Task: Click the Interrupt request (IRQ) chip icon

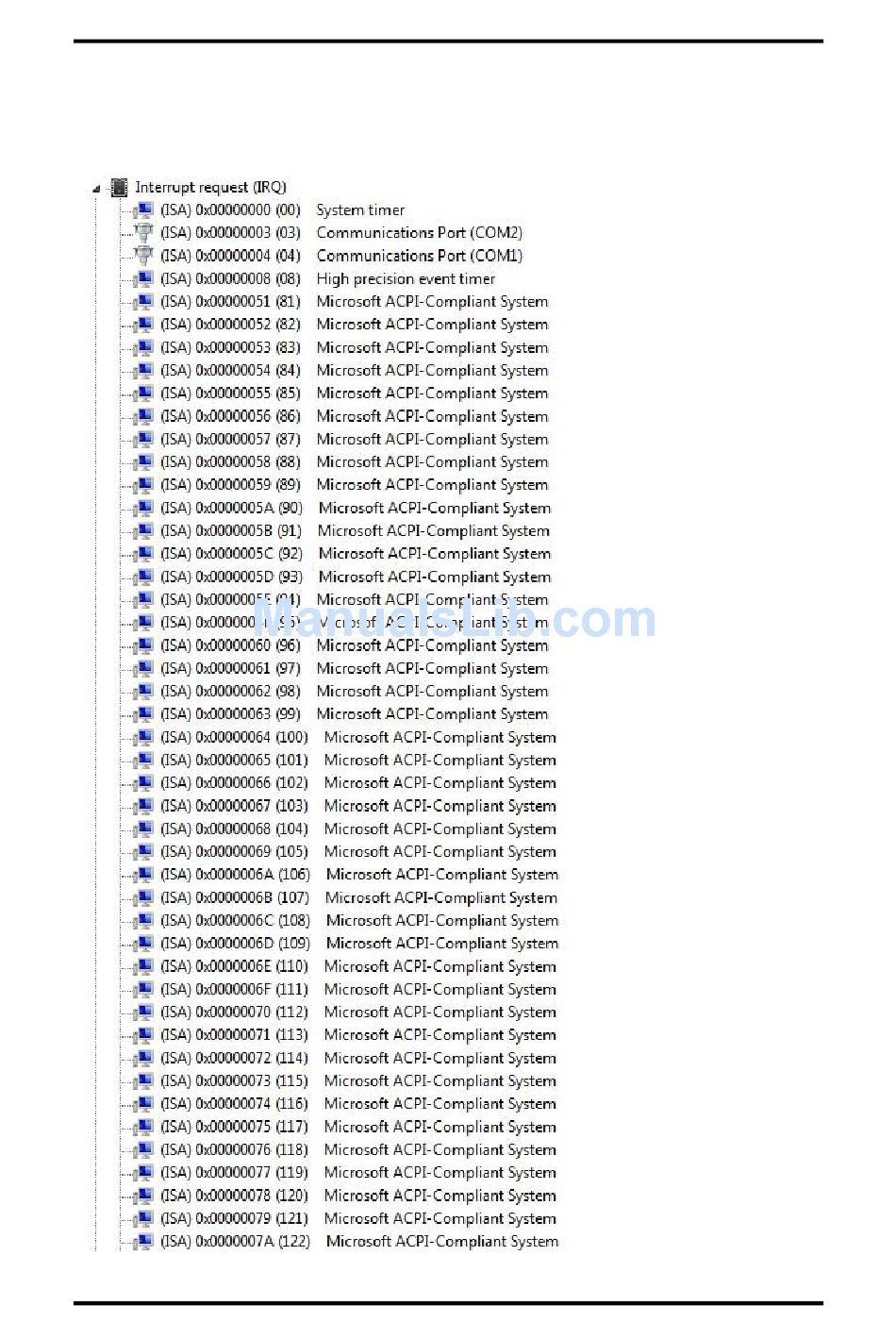Action: 119,188
